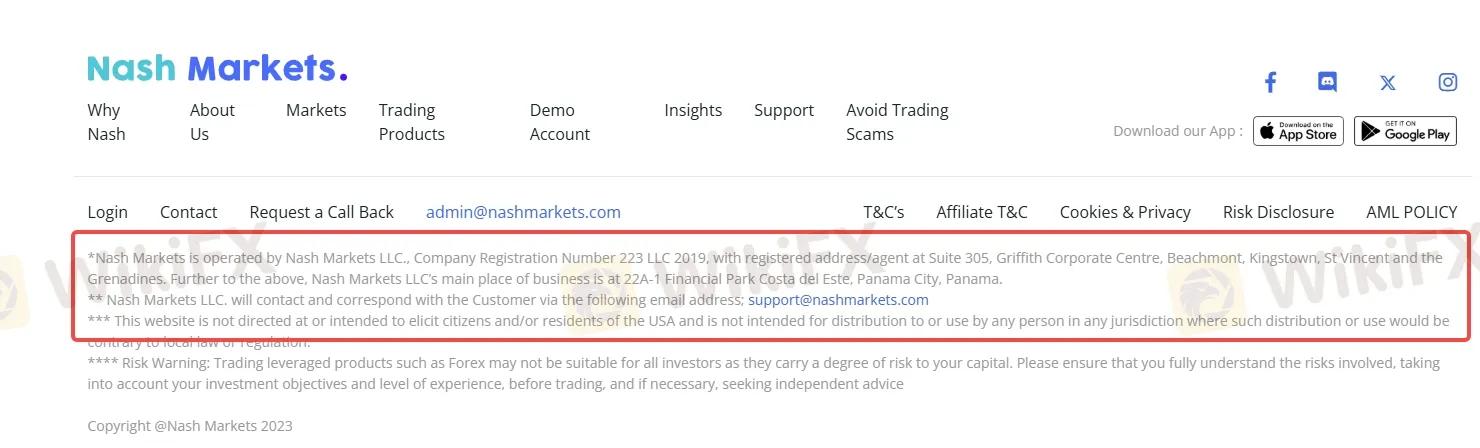Open Avoid Trading Scams page
This screenshot has height=448, width=1480.
click(897, 122)
